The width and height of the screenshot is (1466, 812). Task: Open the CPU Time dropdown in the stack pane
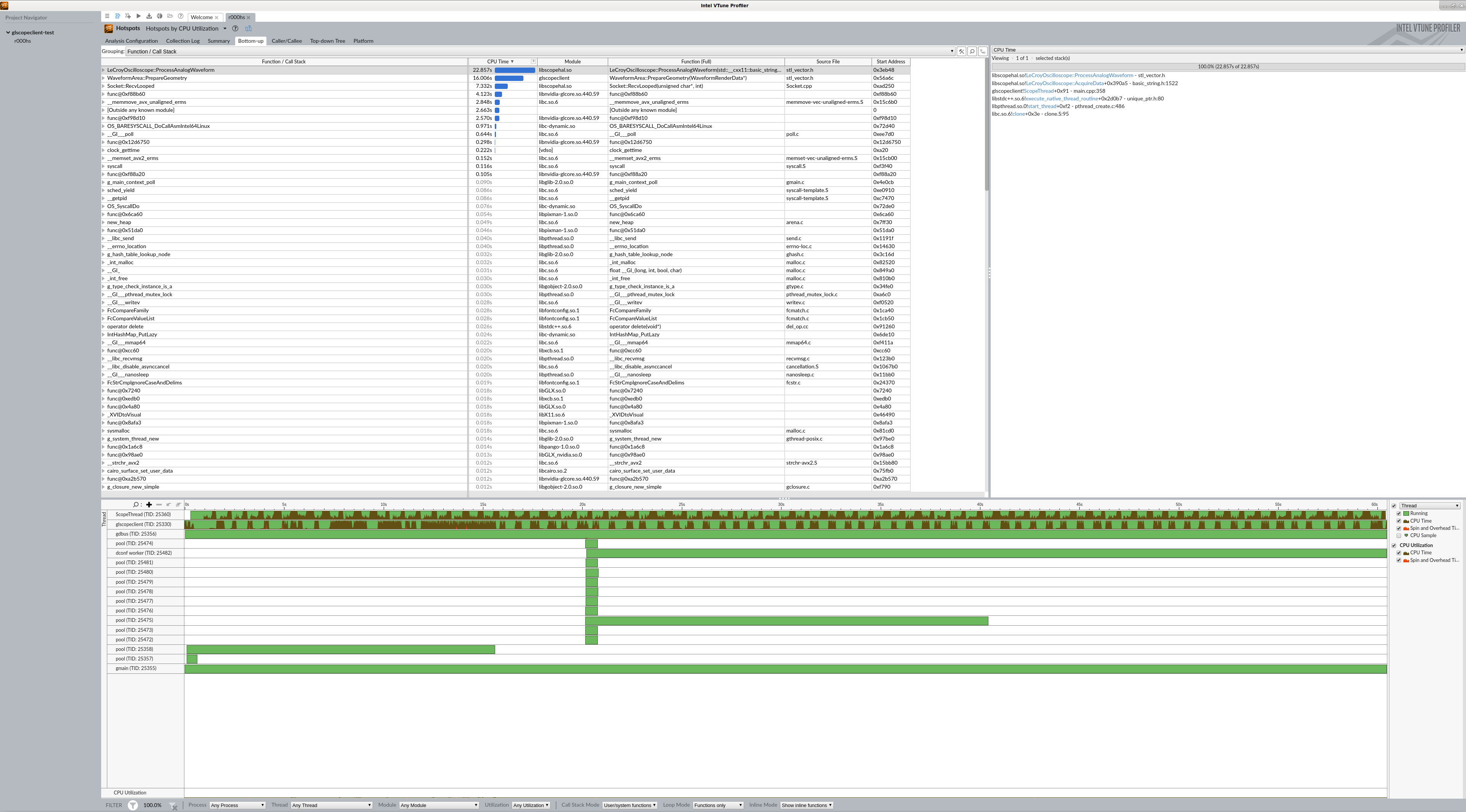click(1227, 50)
